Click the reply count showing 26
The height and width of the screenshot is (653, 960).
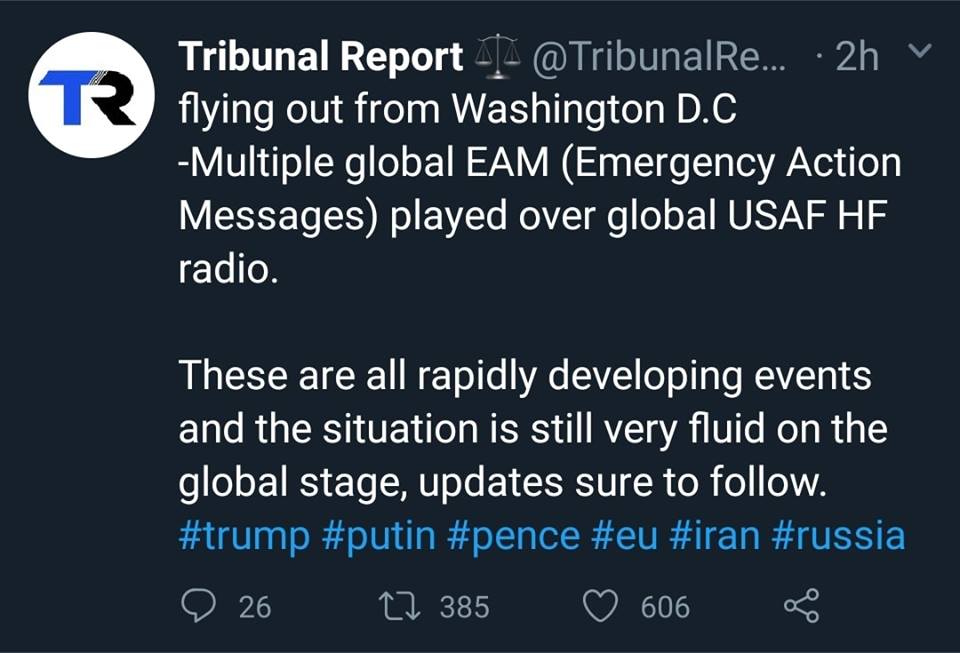coord(255,607)
